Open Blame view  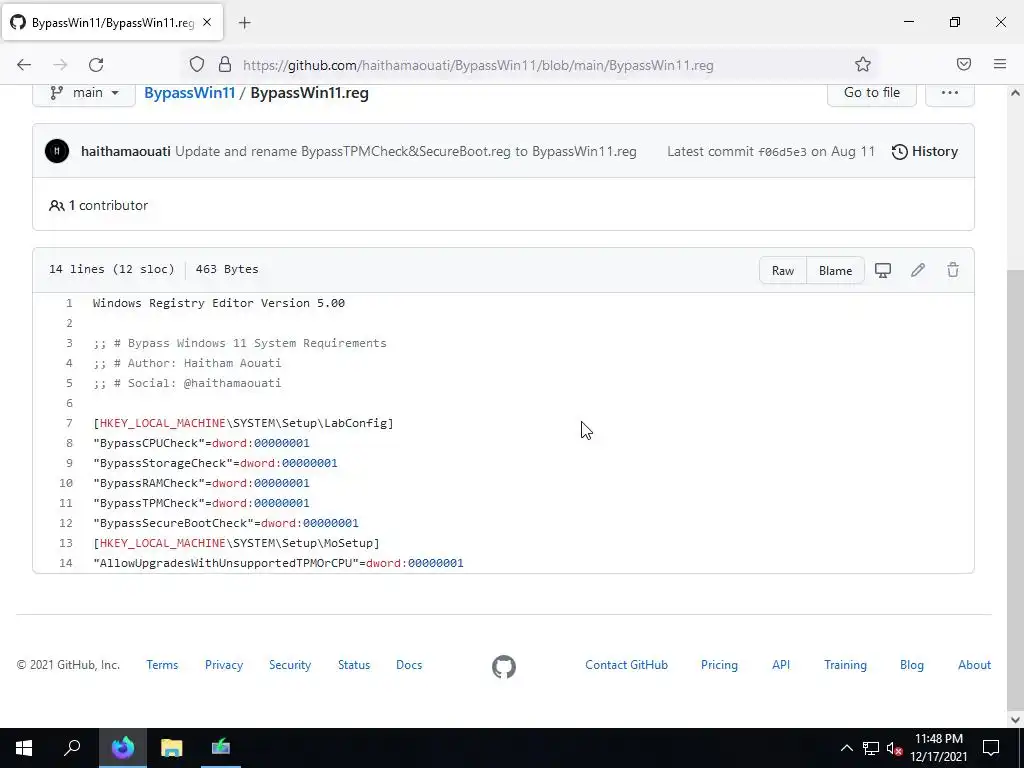pos(835,270)
